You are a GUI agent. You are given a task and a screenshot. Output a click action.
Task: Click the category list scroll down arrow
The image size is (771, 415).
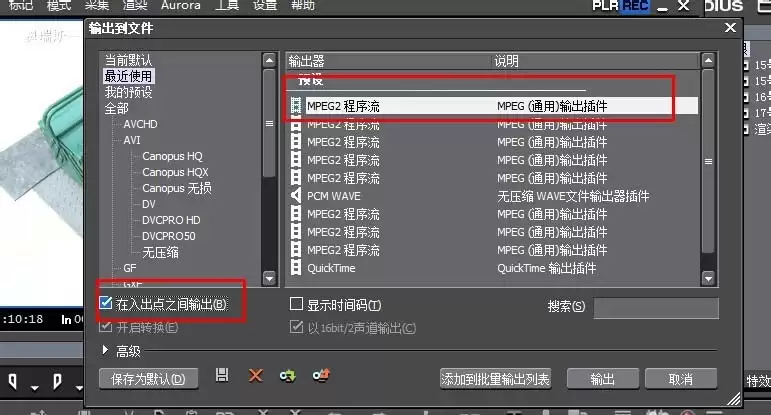pos(269,278)
